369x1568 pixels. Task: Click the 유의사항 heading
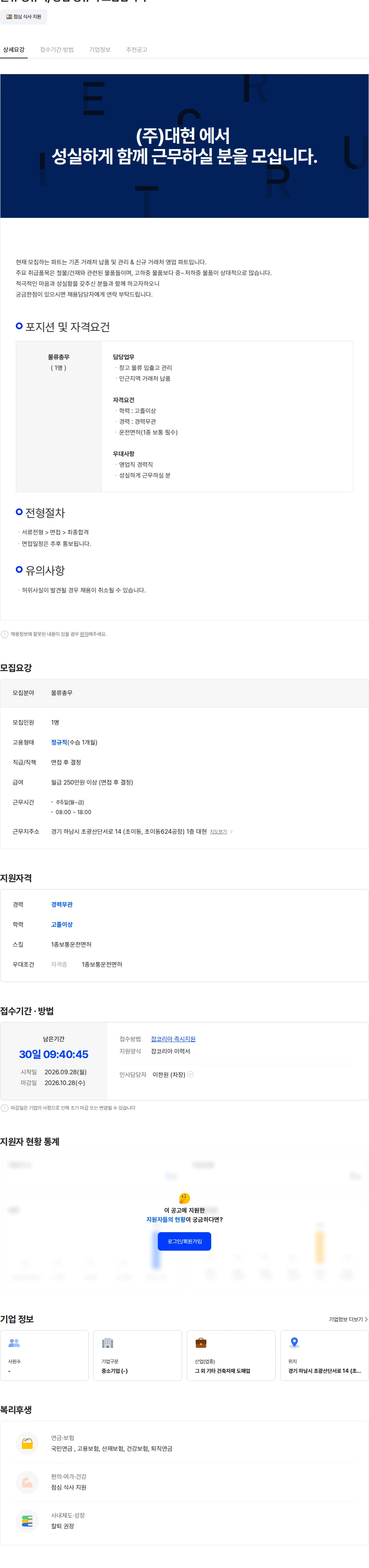[45, 570]
